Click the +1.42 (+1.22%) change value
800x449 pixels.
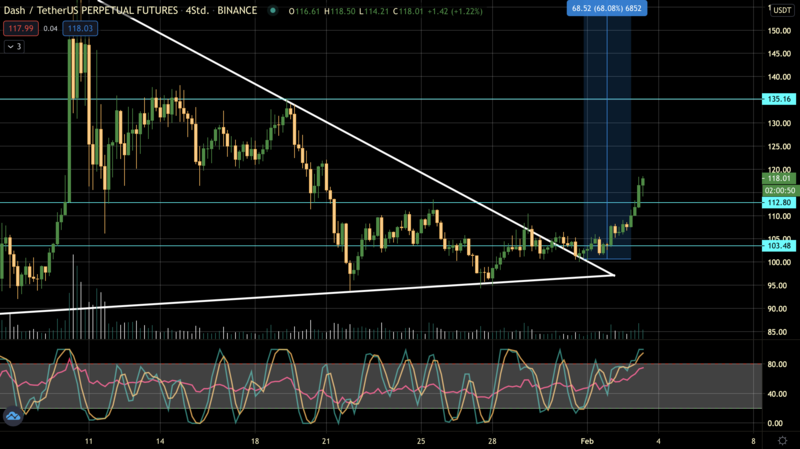455,11
